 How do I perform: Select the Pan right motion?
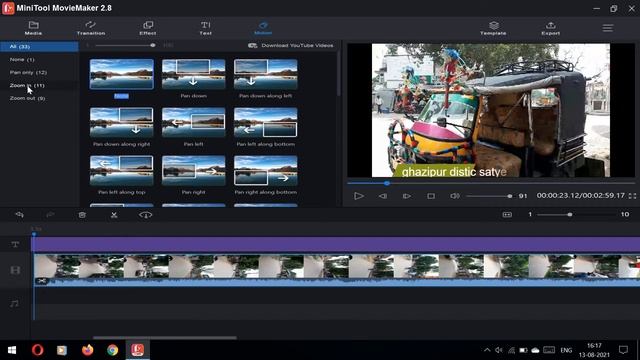point(193,170)
